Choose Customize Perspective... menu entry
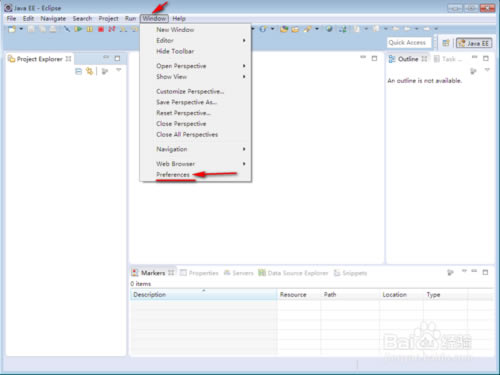This screenshot has height=375, width=500. 195,91
